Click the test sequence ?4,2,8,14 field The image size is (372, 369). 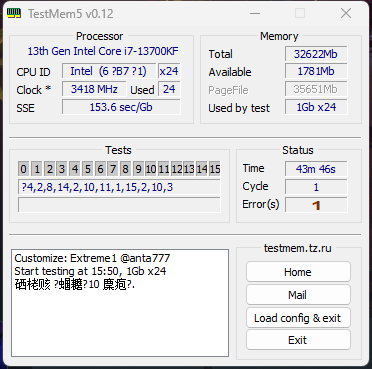click(x=119, y=187)
